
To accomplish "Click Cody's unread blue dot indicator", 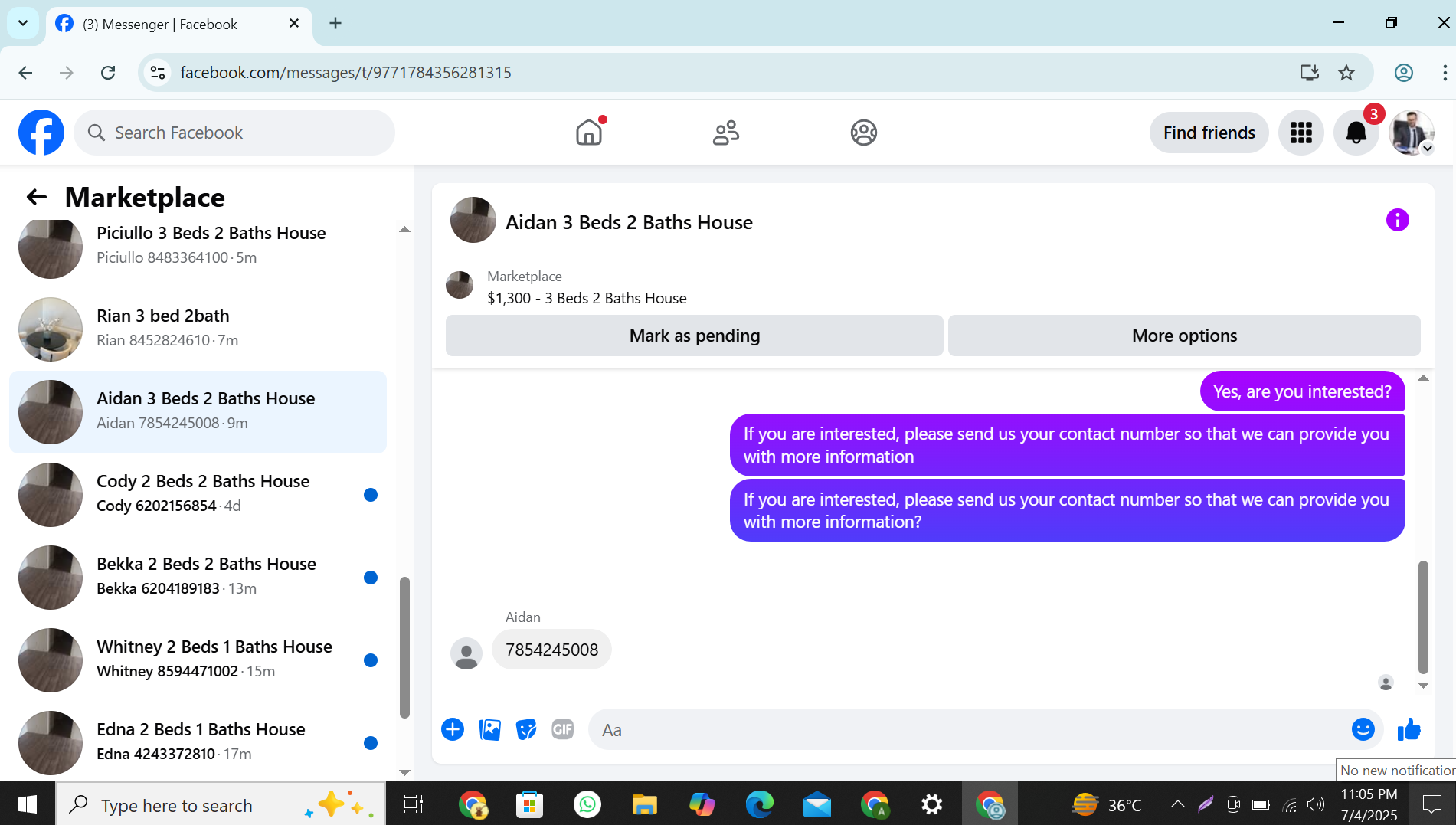I will coord(371,495).
